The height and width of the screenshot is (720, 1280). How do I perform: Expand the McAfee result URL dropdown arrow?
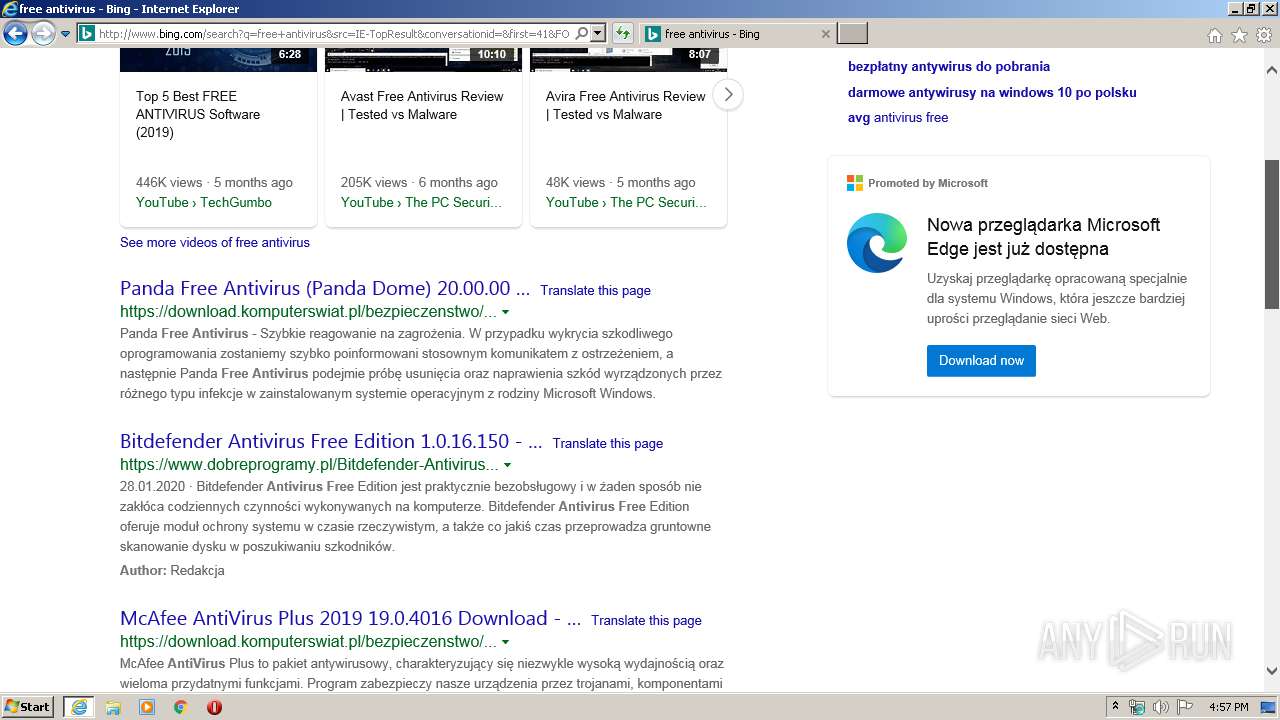505,642
